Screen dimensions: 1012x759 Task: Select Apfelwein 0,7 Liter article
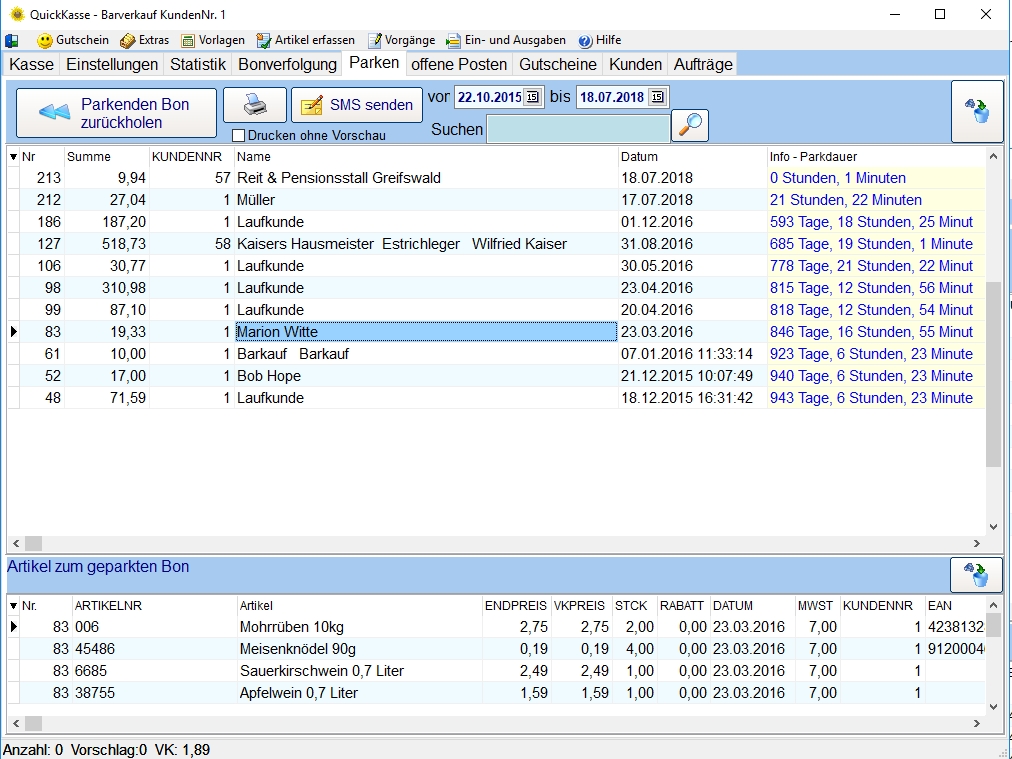(497, 693)
